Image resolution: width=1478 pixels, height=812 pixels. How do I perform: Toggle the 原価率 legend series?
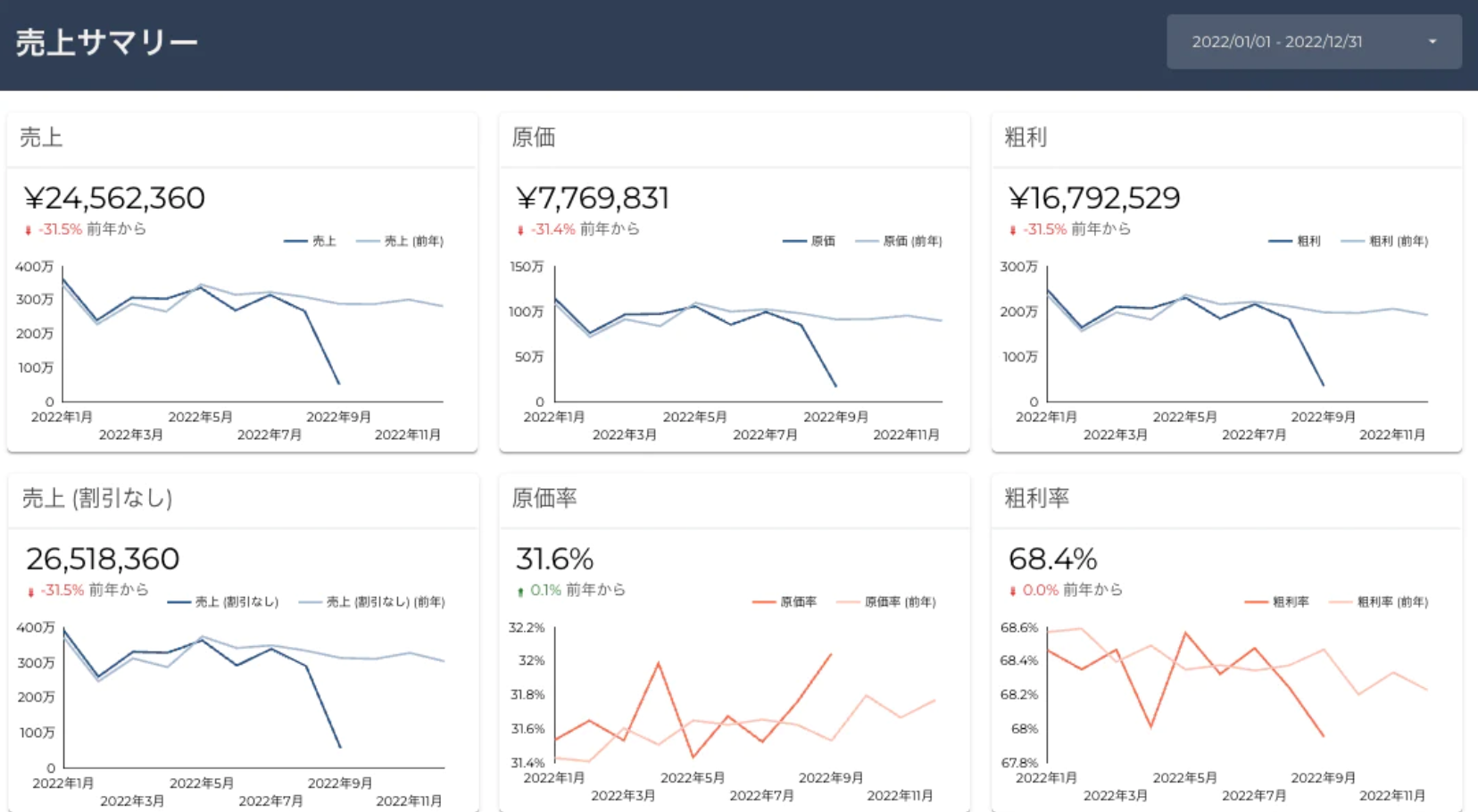[785, 602]
